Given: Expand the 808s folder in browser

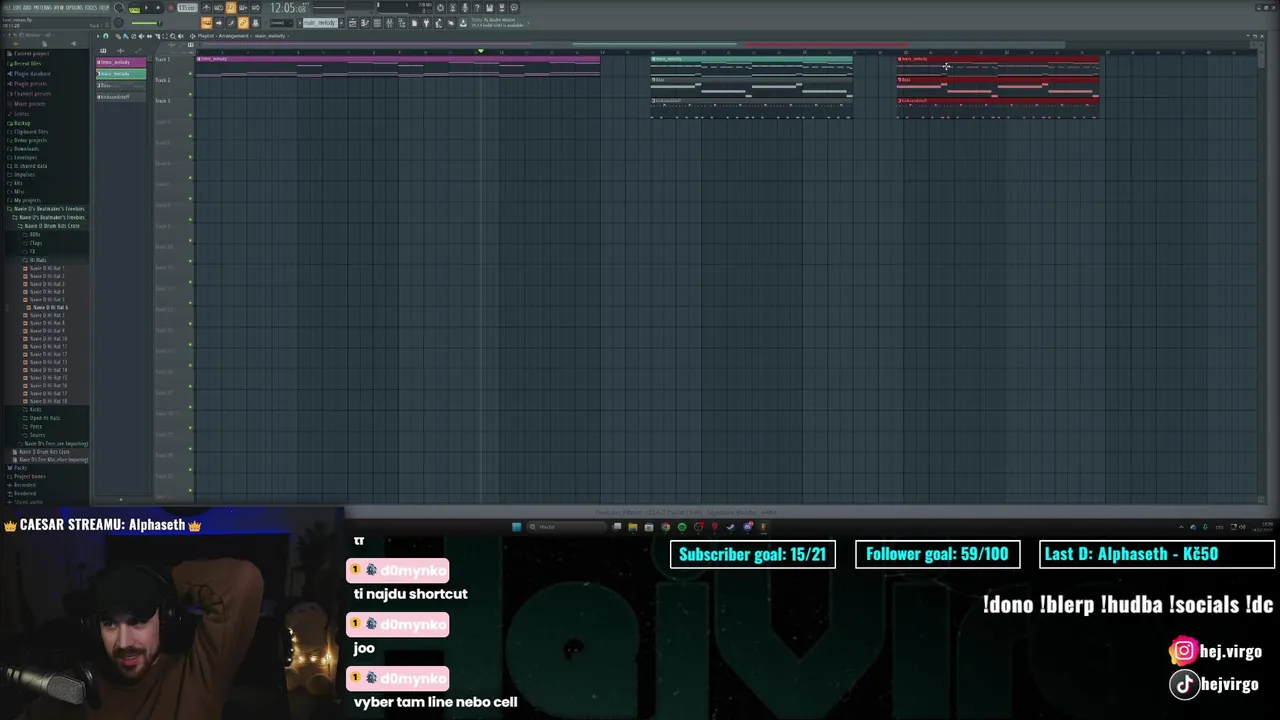Looking at the screenshot, I should click(33, 235).
